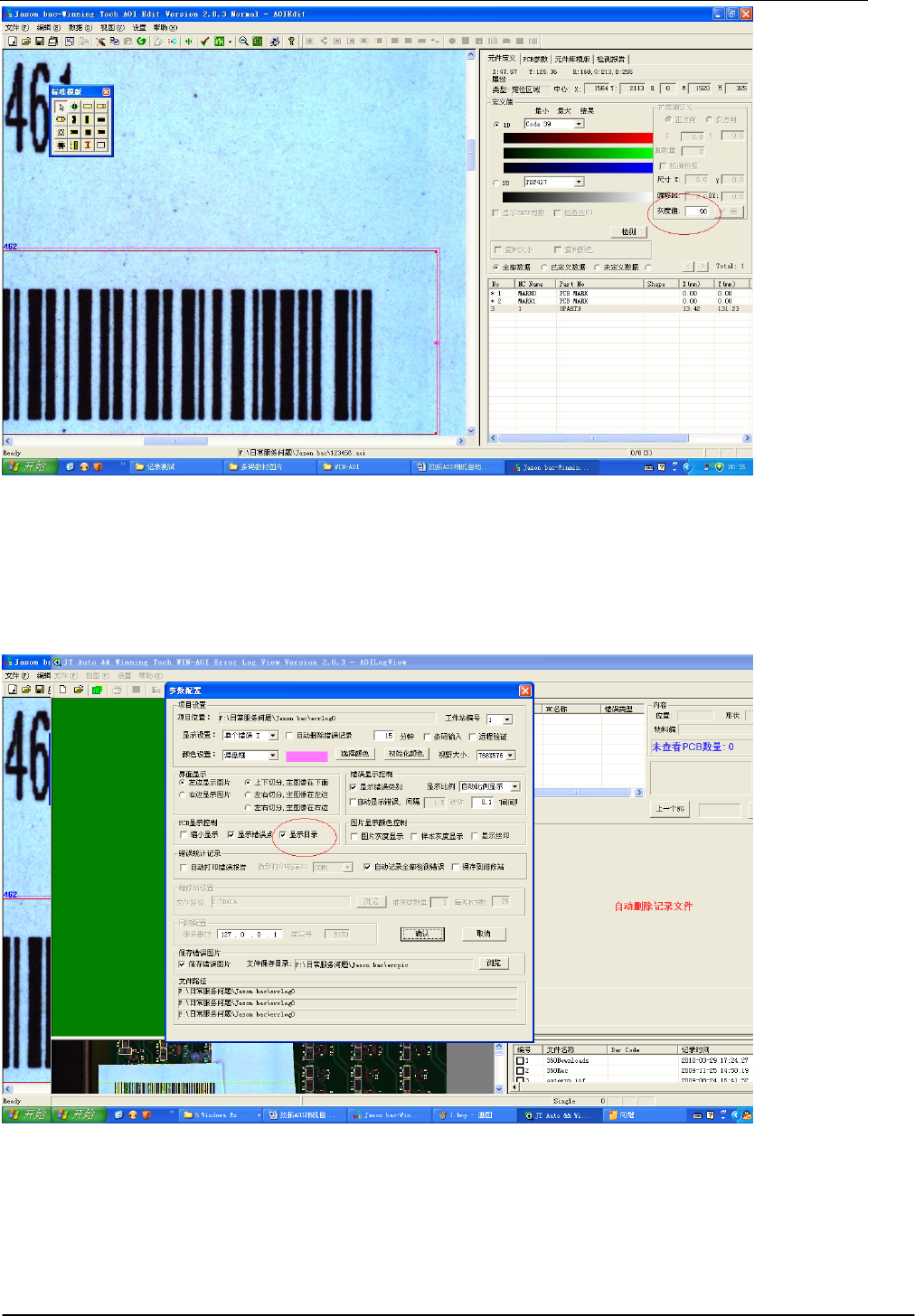The height and width of the screenshot is (1316, 915).
Task: Toggle 远程验证 checkbox
Action: (472, 737)
